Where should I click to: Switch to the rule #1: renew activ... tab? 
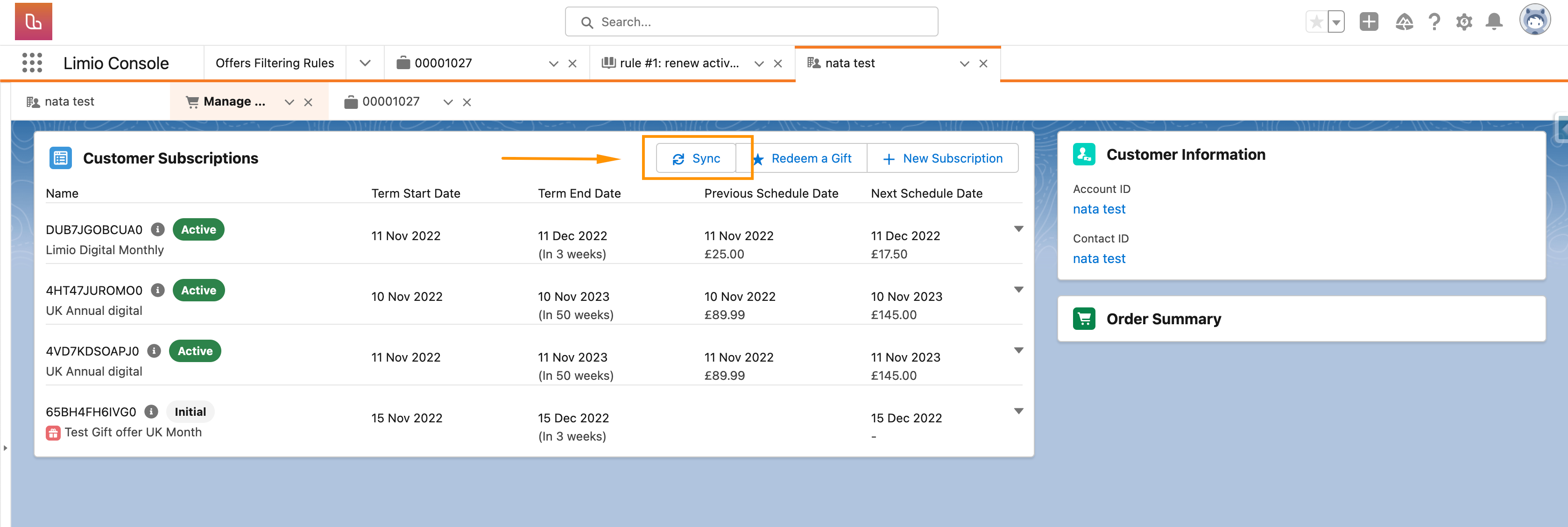679,63
